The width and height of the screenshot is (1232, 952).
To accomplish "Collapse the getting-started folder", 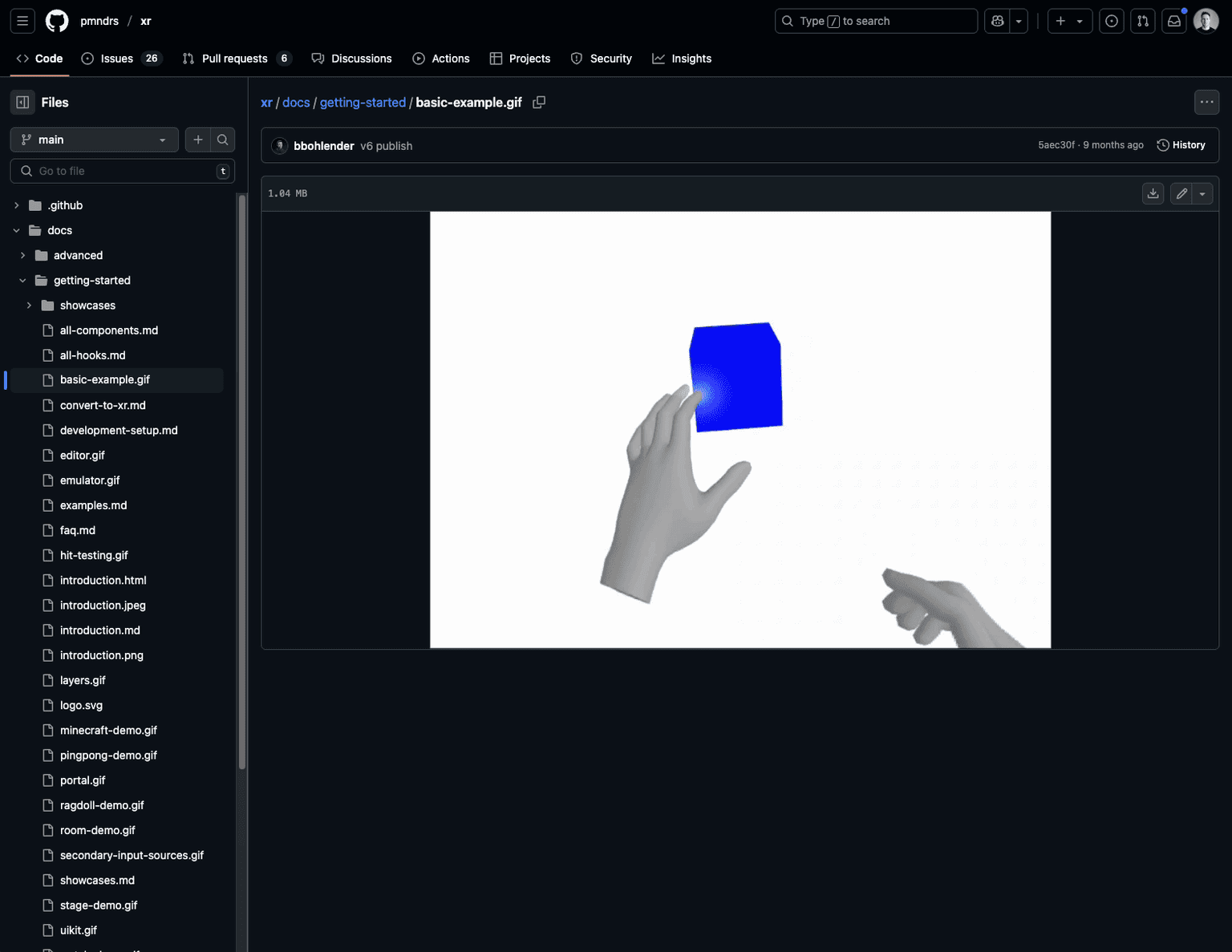I will coord(22,281).
